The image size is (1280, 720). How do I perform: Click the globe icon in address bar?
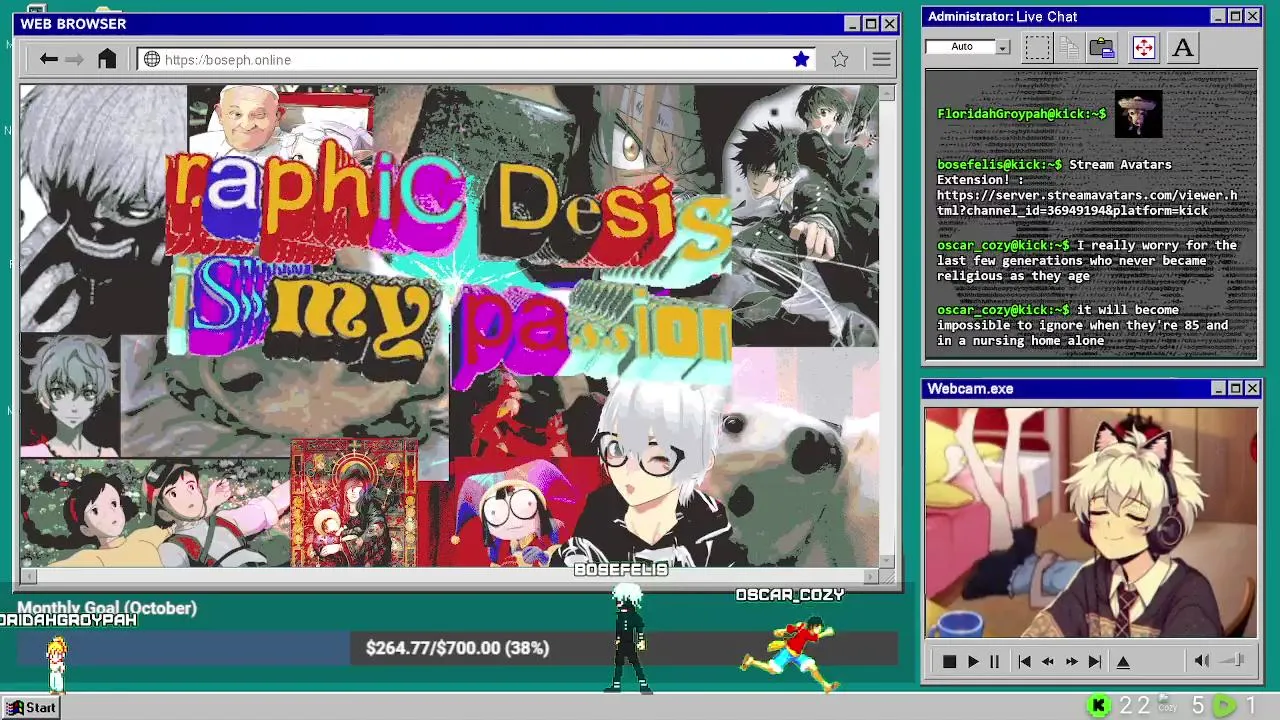point(152,59)
